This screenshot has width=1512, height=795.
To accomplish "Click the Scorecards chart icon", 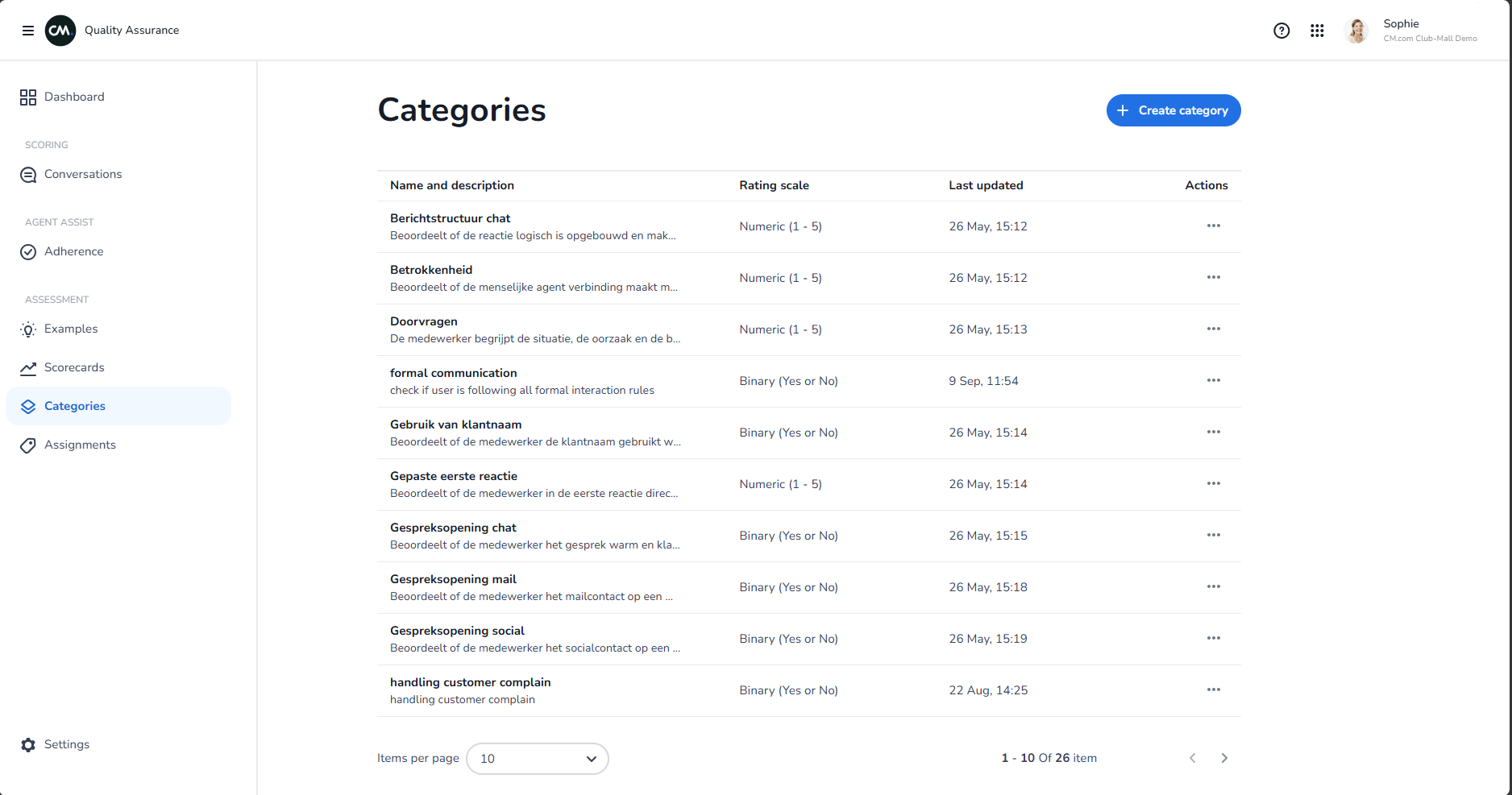I will [x=28, y=368].
